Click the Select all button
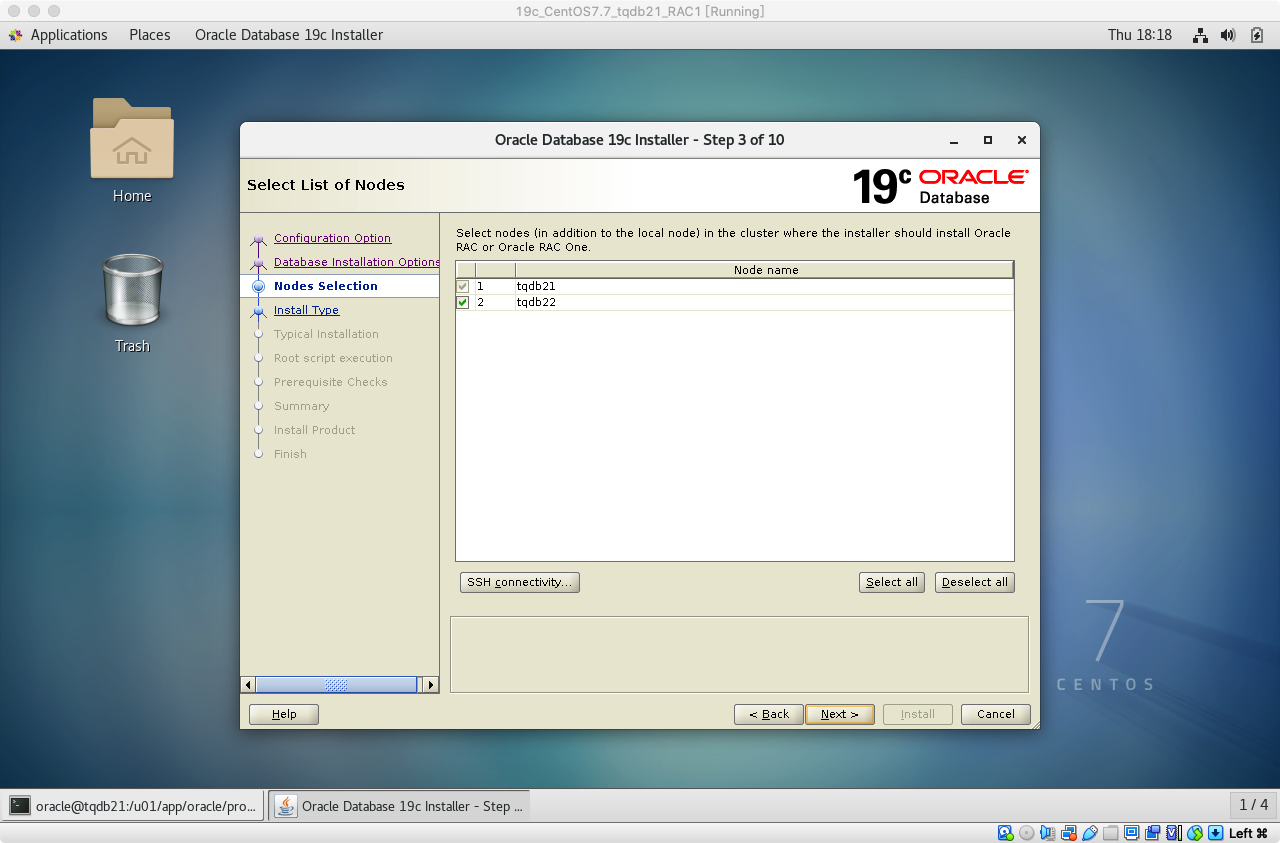The image size is (1280, 843). click(x=892, y=582)
